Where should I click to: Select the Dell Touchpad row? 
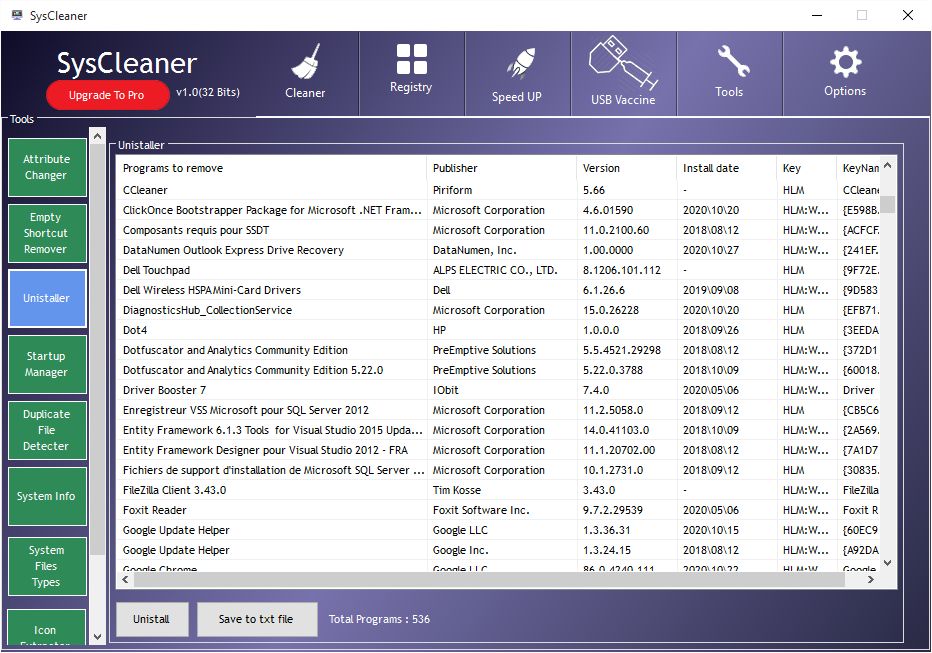coord(498,270)
